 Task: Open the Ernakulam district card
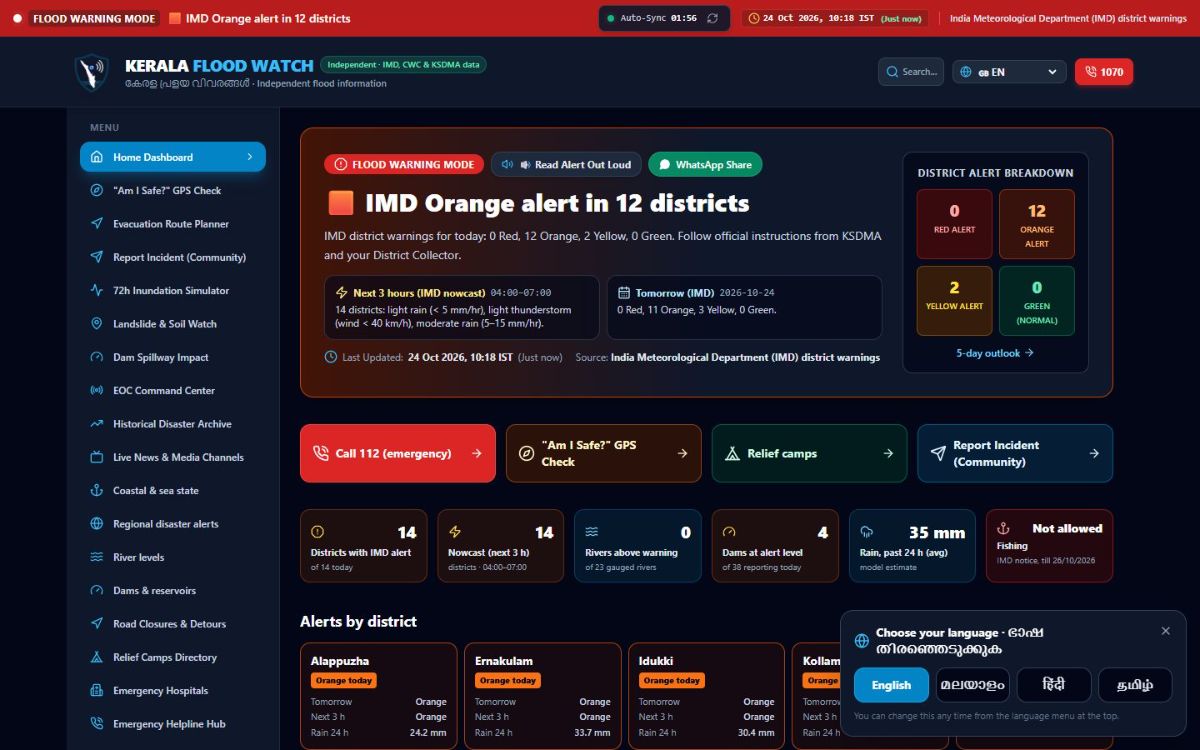tap(542, 696)
